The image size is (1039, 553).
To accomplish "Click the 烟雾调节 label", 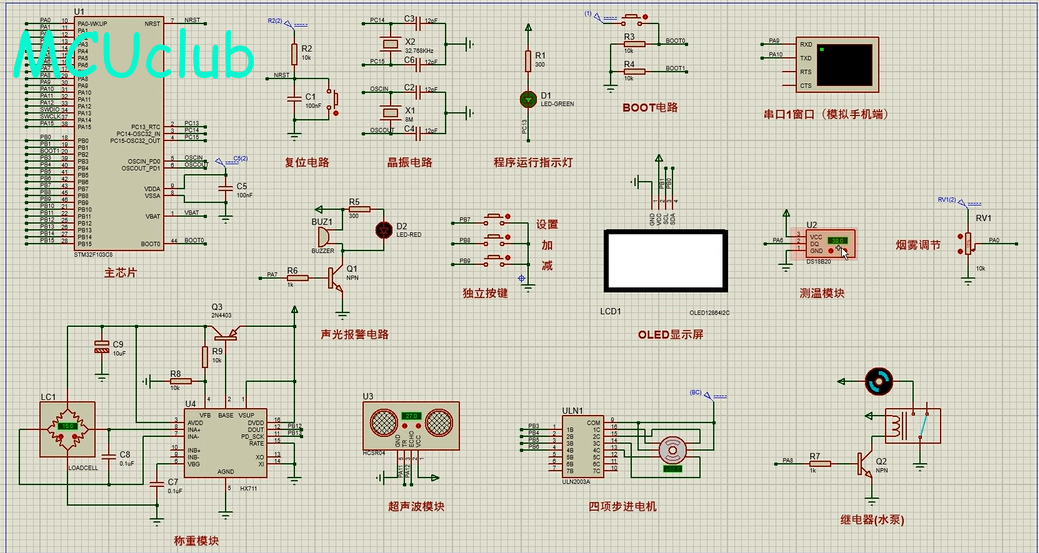I will [x=918, y=245].
